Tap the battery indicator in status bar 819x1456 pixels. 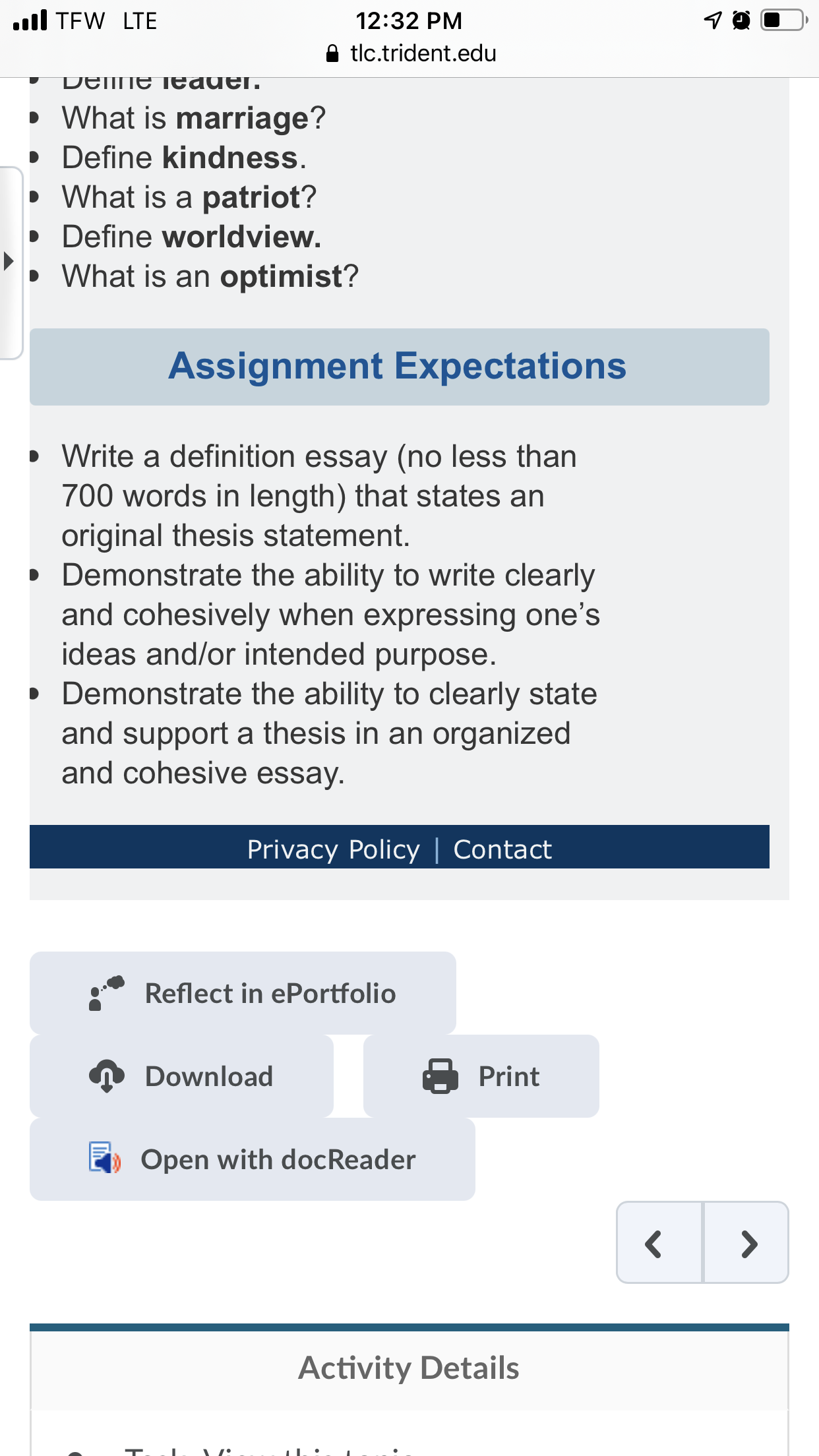point(784,20)
